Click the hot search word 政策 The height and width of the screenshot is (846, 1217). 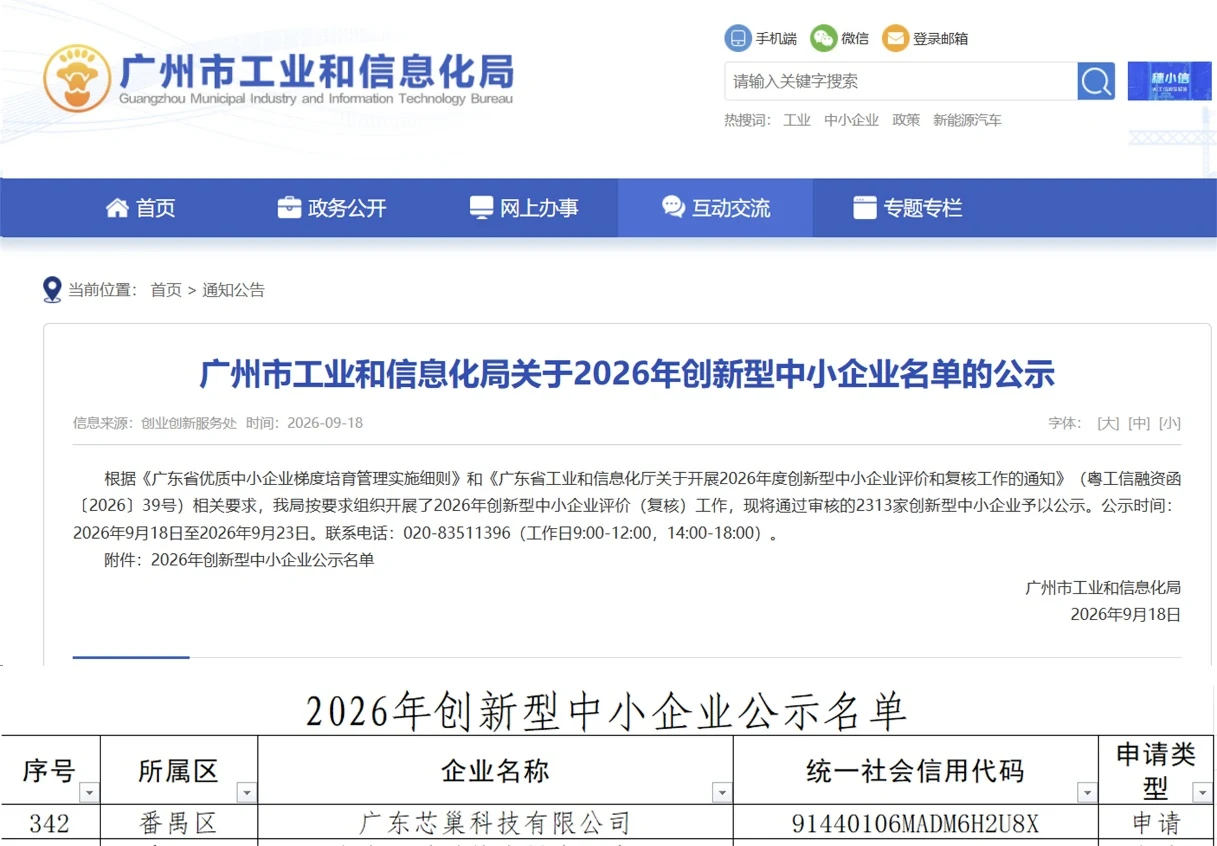click(x=906, y=120)
